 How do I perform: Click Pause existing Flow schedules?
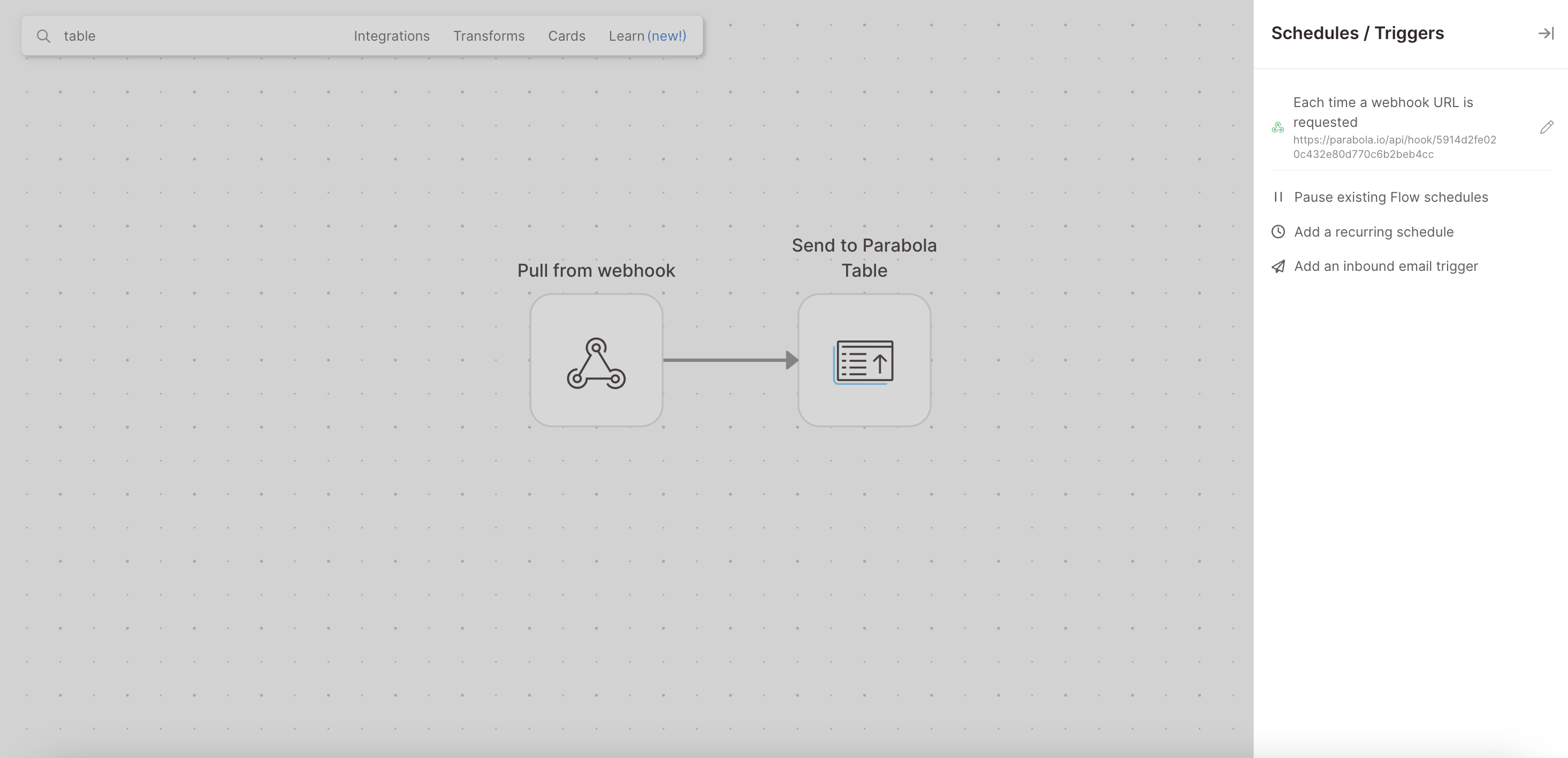point(1391,198)
